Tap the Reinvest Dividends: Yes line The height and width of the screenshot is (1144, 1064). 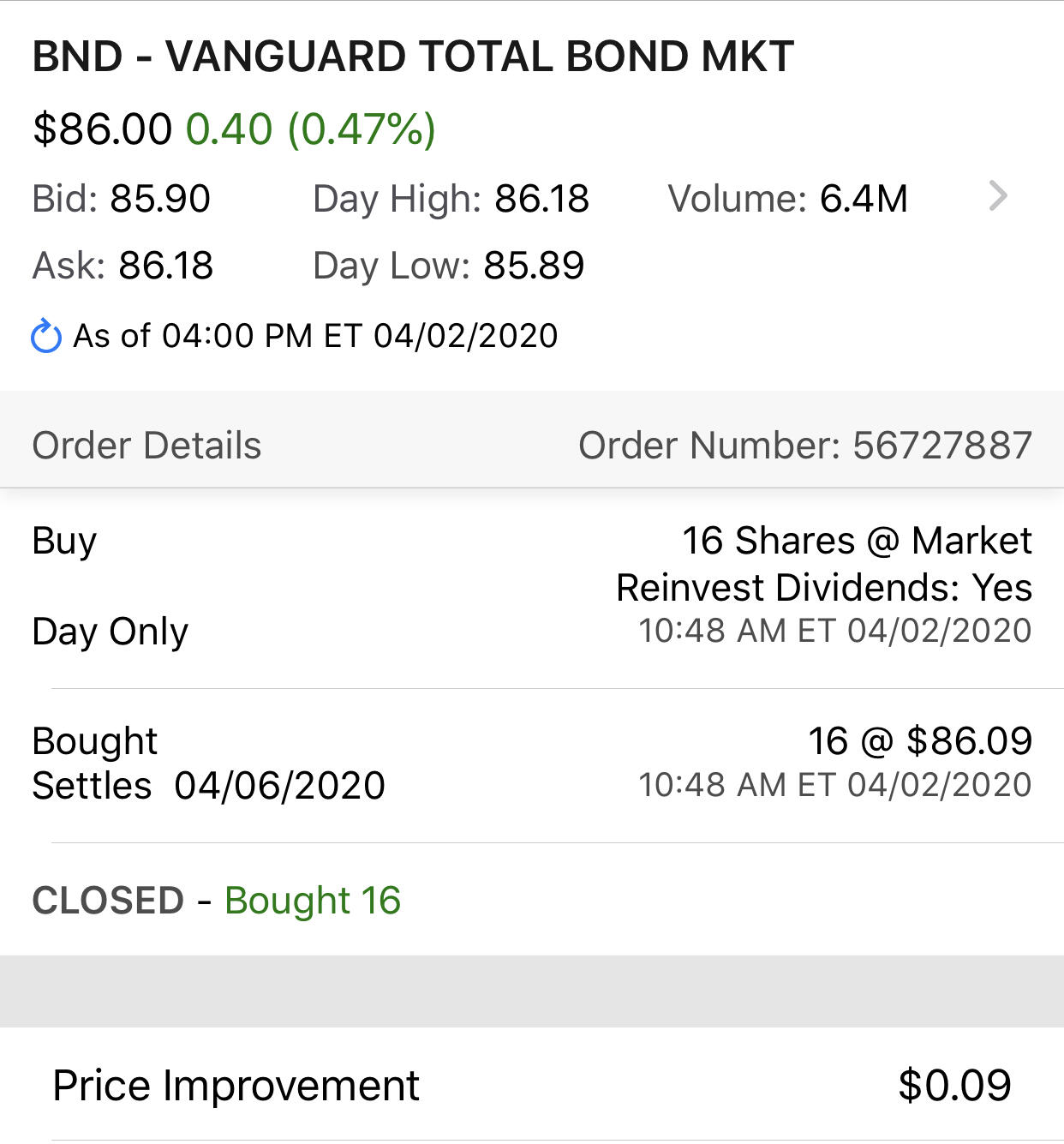point(824,588)
